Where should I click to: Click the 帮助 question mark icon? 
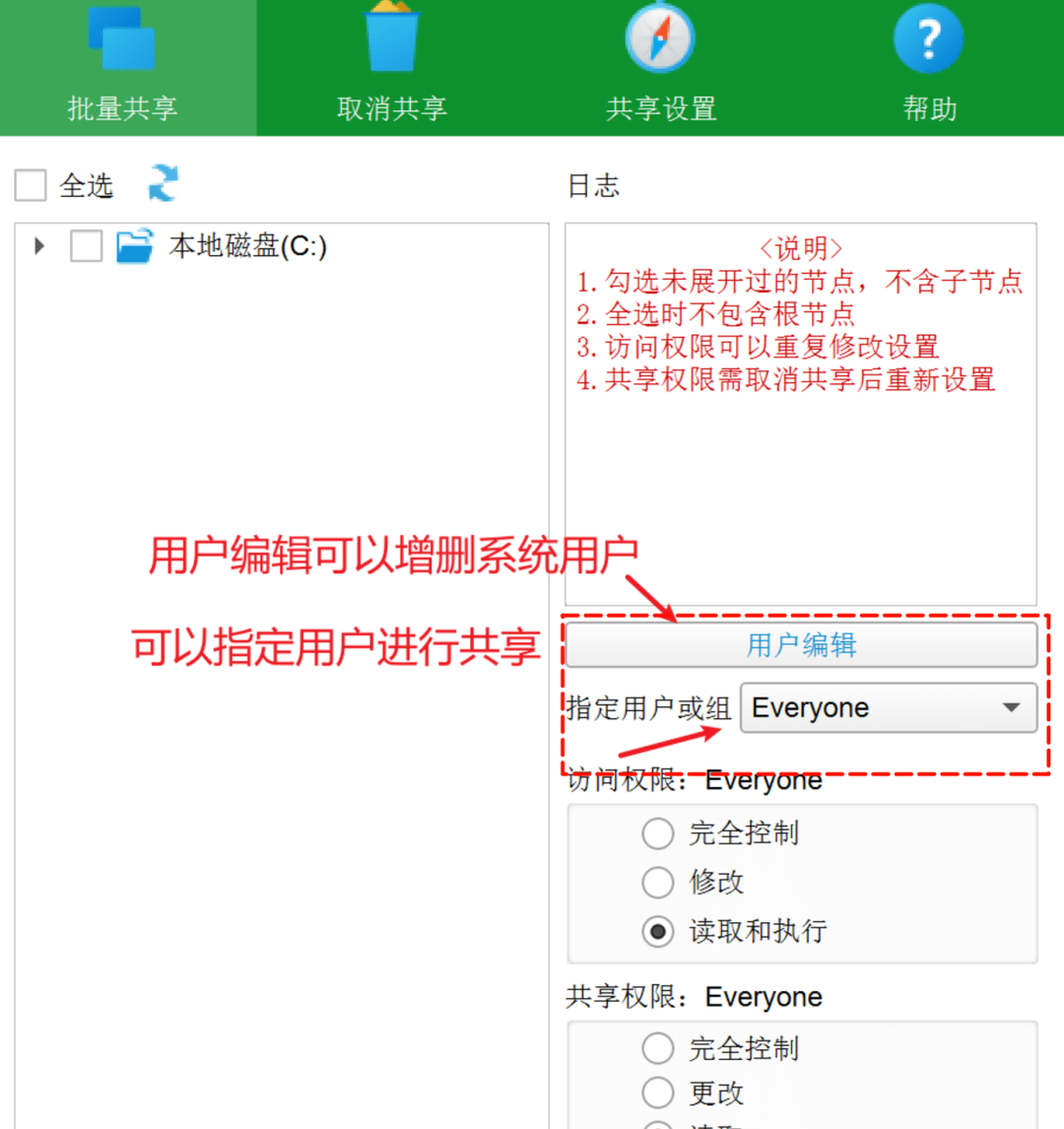pos(928,37)
